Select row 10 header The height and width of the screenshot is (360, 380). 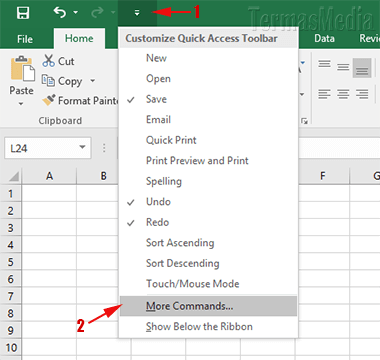point(11,348)
